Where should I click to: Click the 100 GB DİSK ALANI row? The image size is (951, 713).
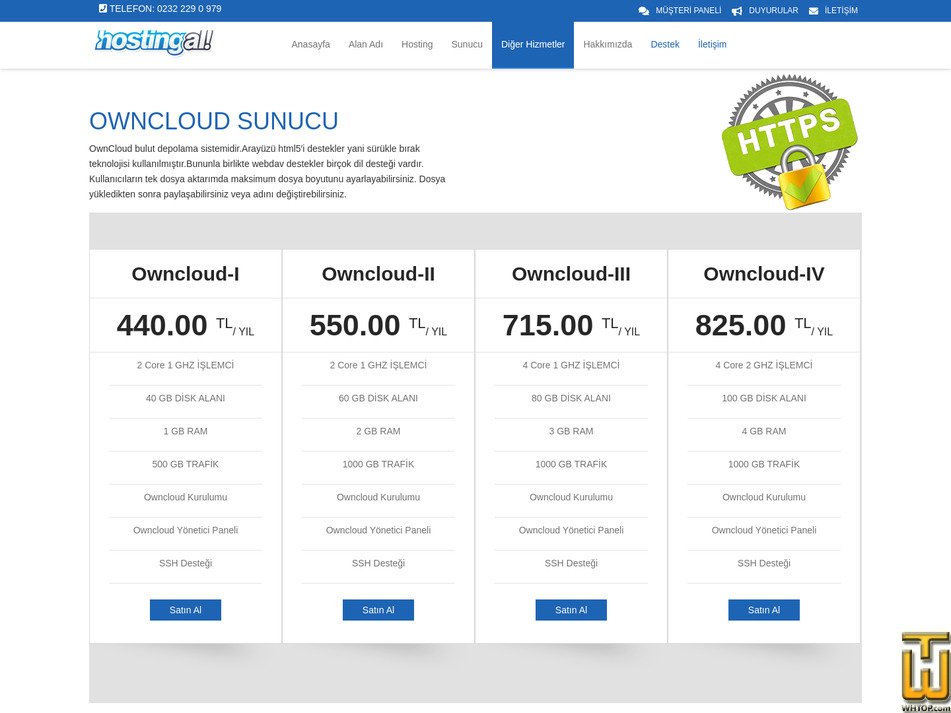764,398
